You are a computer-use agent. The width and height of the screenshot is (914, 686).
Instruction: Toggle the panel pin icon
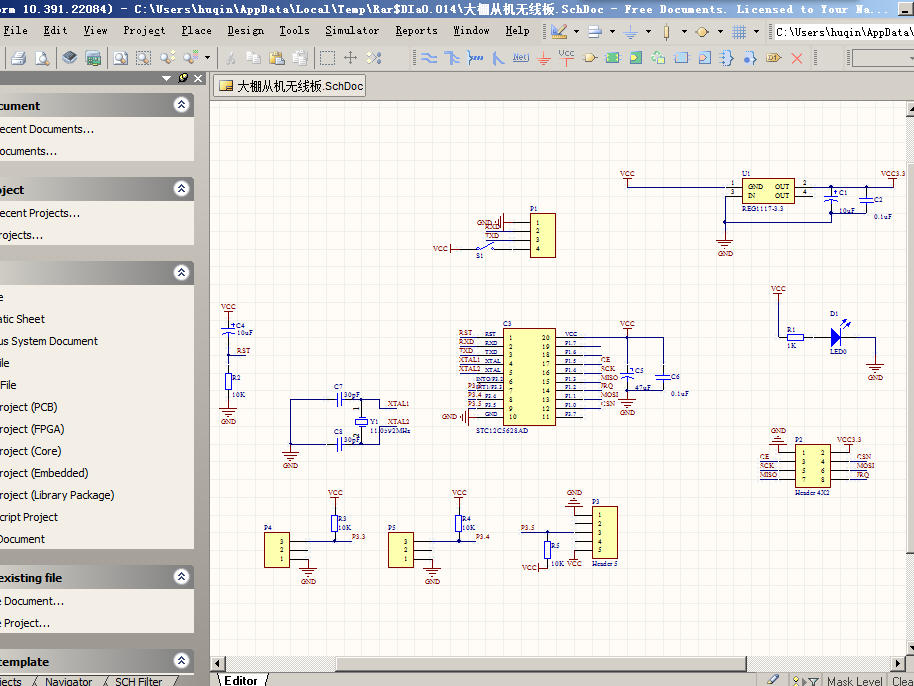183,78
